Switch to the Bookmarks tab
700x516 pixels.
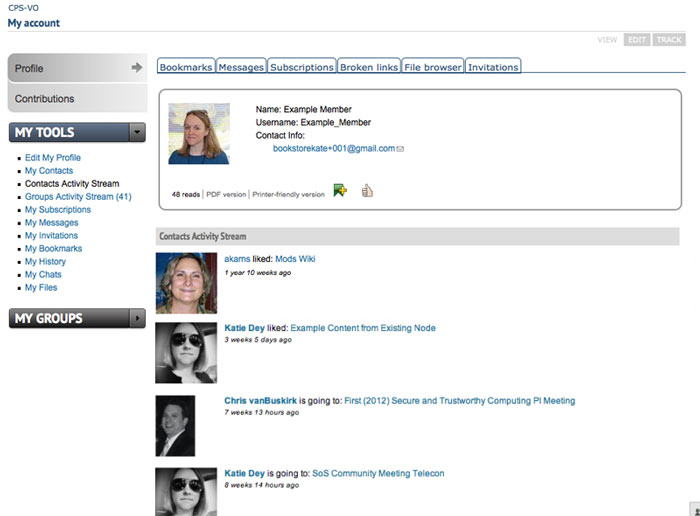pyautogui.click(x=186, y=67)
